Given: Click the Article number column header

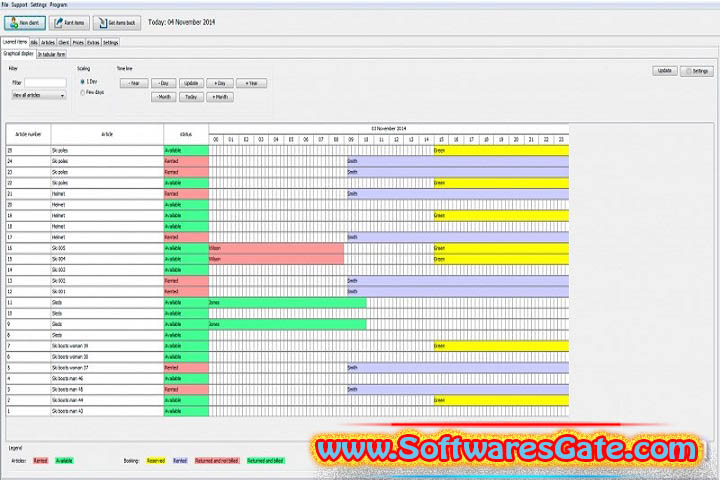Looking at the screenshot, I should 28,134.
